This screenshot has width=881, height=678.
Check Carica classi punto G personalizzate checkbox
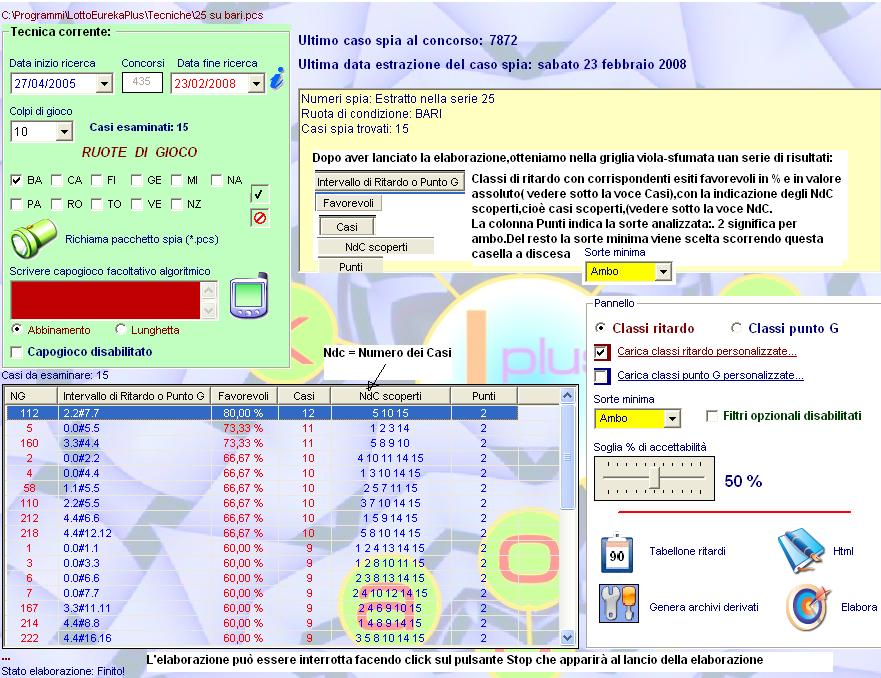point(601,376)
